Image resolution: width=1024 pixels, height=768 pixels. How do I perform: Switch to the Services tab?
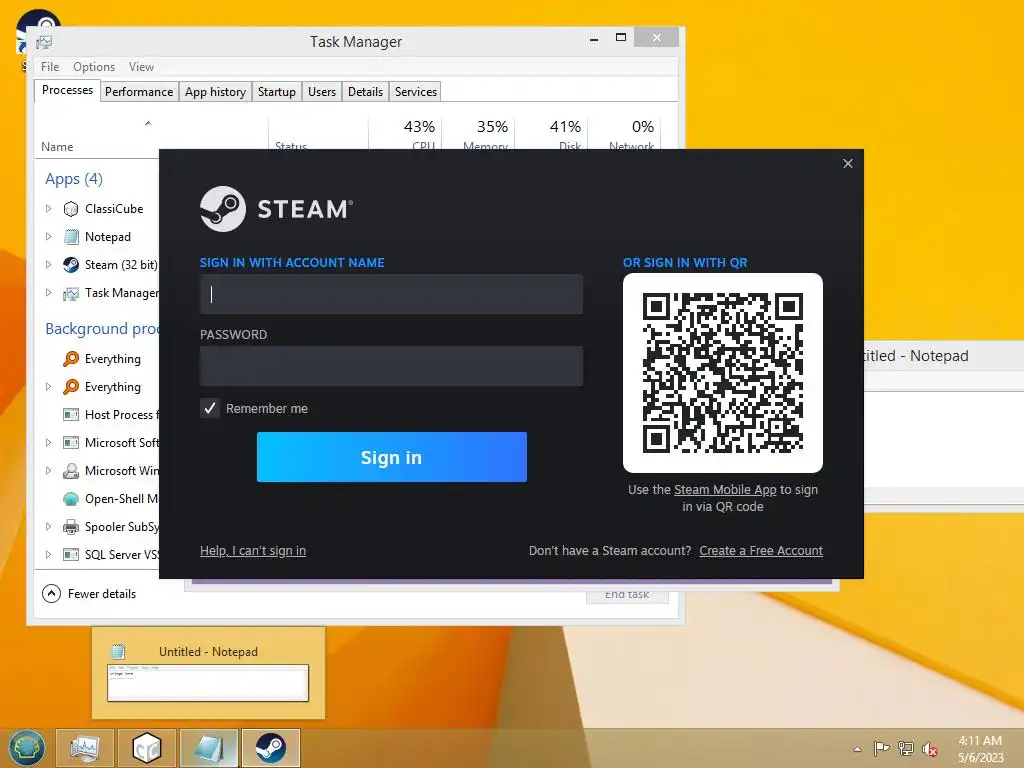[x=416, y=92]
